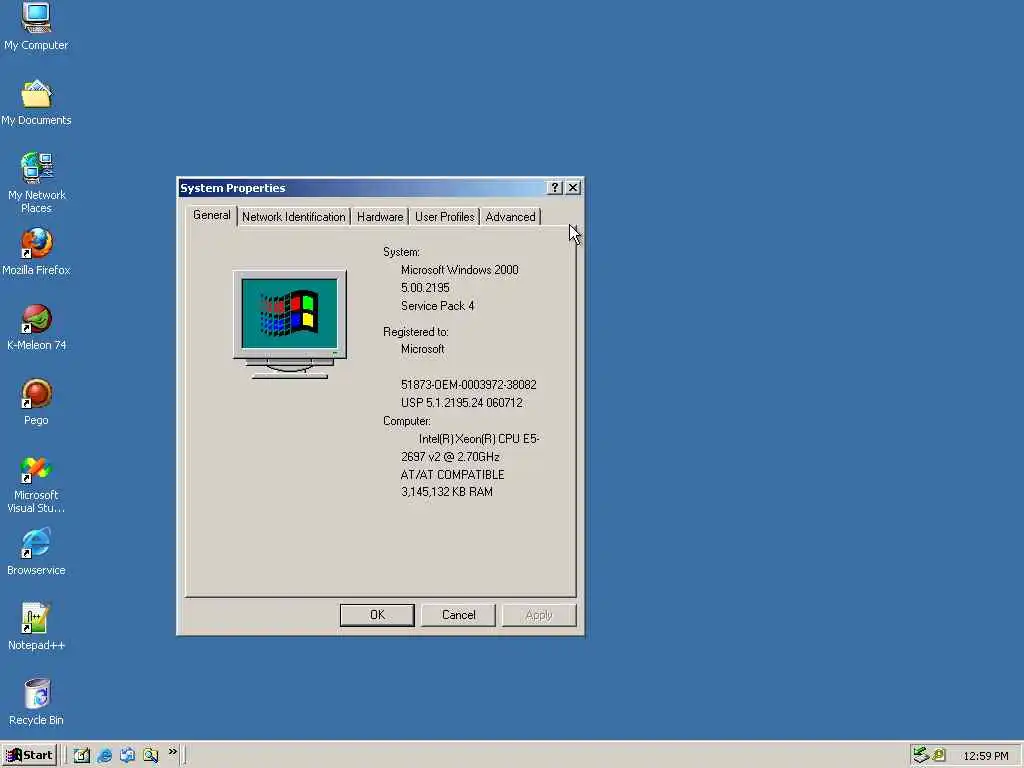This screenshot has width=1024, height=768.
Task: Expand Quick Launch overflow chevron
Action: click(172, 752)
